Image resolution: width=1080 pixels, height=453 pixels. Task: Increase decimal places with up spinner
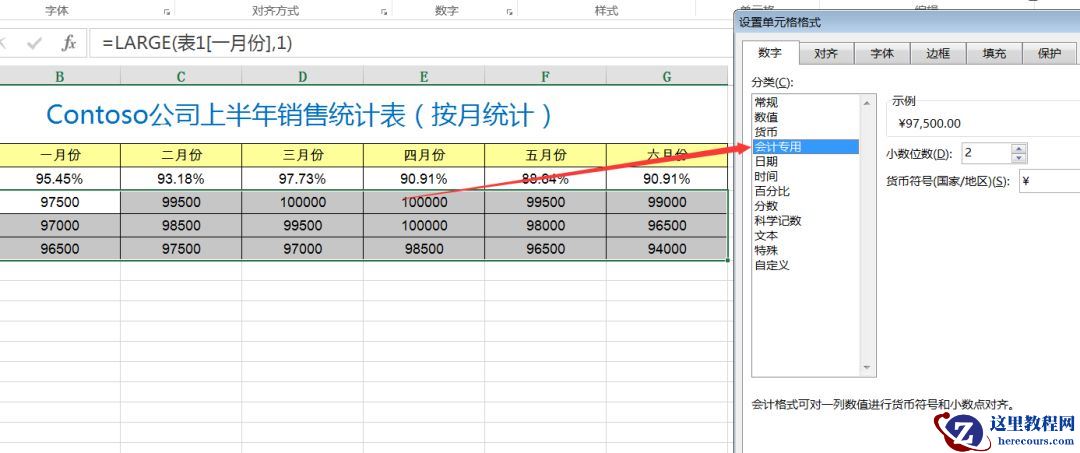click(1019, 148)
